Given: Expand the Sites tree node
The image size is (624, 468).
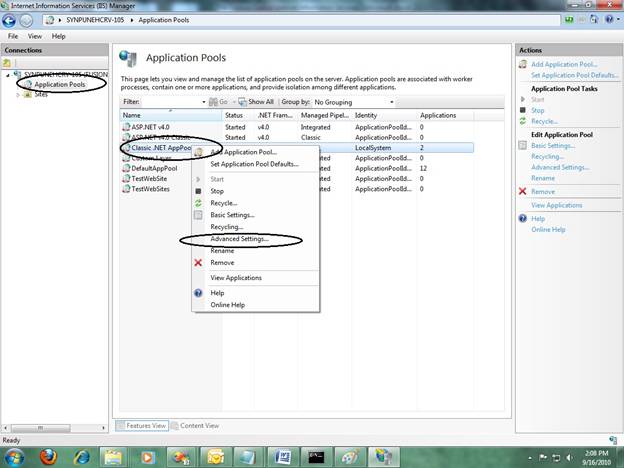Looking at the screenshot, I should (x=18, y=95).
